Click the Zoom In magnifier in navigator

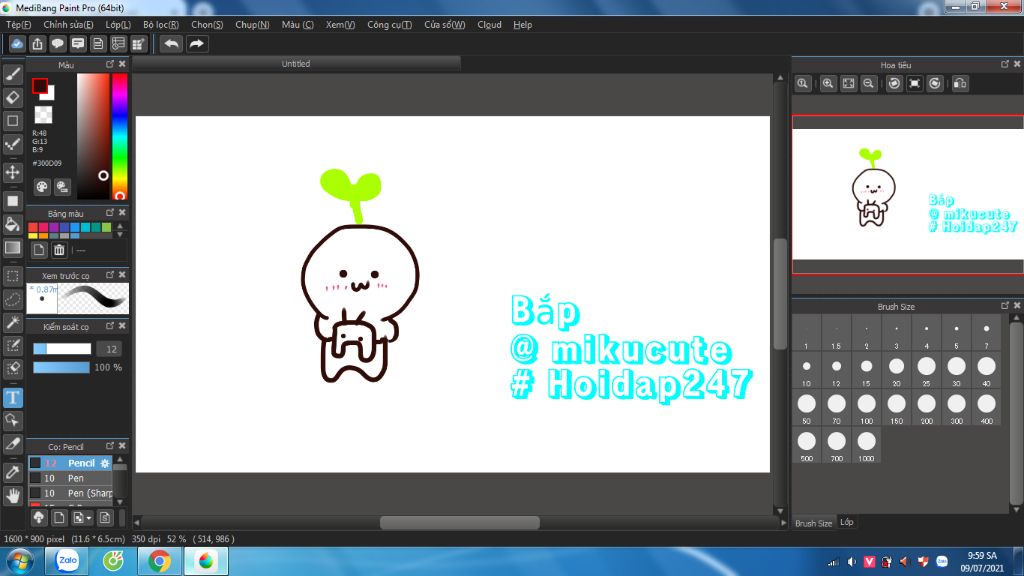point(827,84)
